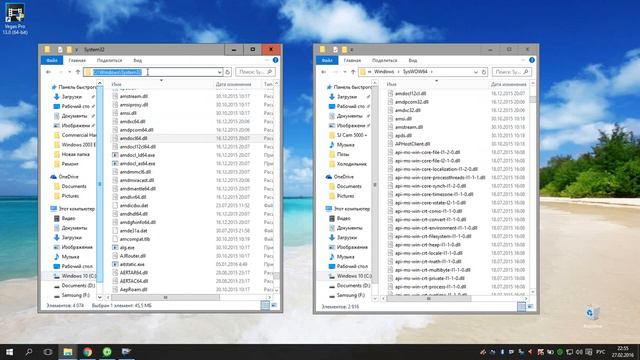Click SysWOW64 breadcrumb in the address bar
Viewport: 640px width, 360px height.
pyautogui.click(x=415, y=72)
